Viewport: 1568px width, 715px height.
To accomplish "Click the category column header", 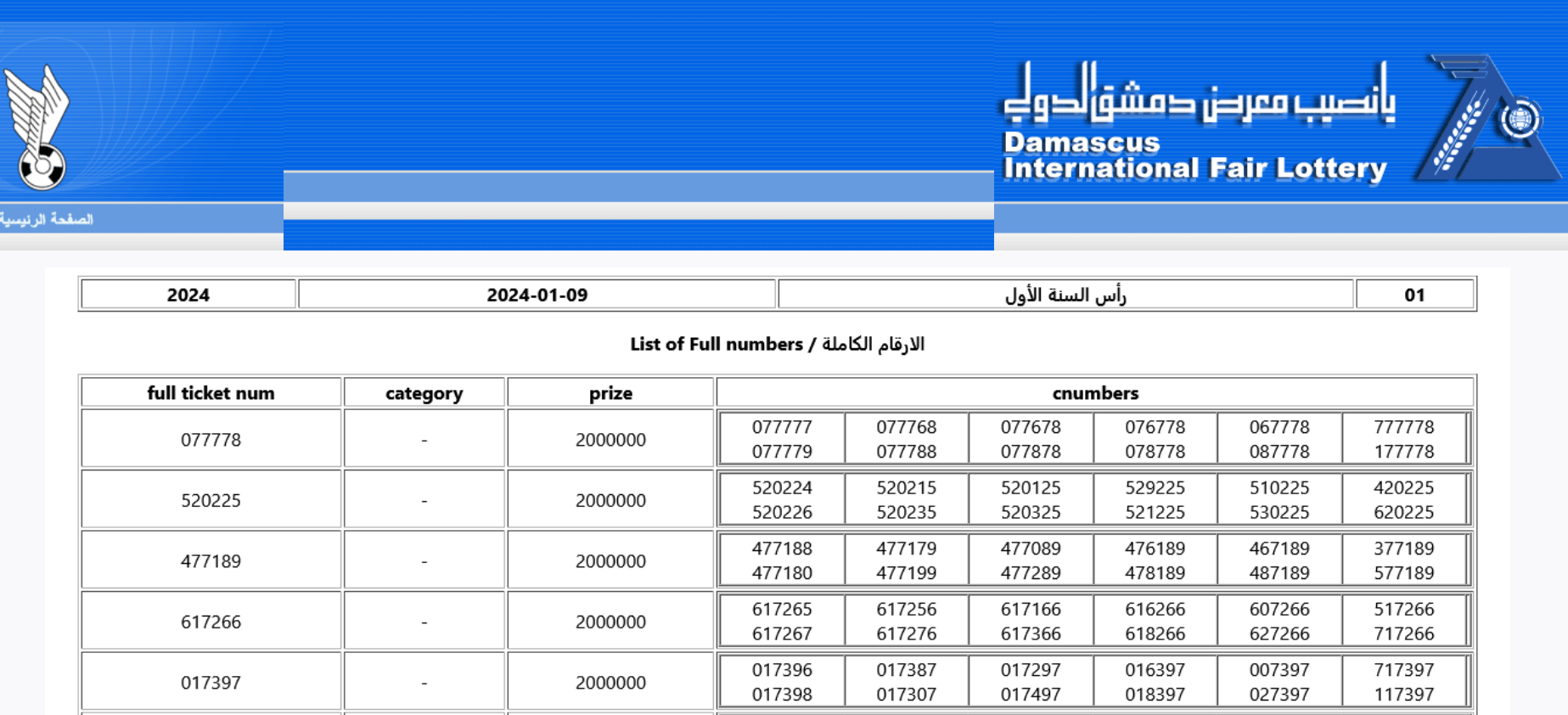I will (424, 393).
